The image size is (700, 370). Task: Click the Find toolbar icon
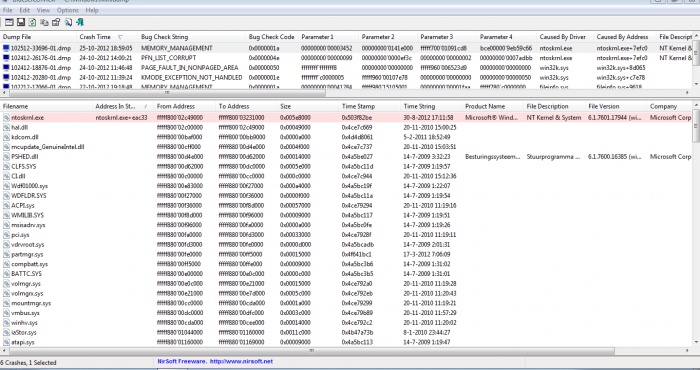click(68, 22)
